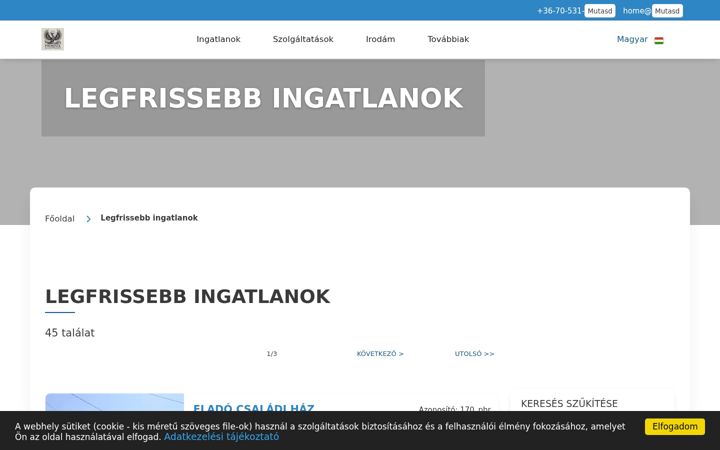Reveal the phone number with Mutasd
This screenshot has width=720, height=450.
(x=600, y=11)
